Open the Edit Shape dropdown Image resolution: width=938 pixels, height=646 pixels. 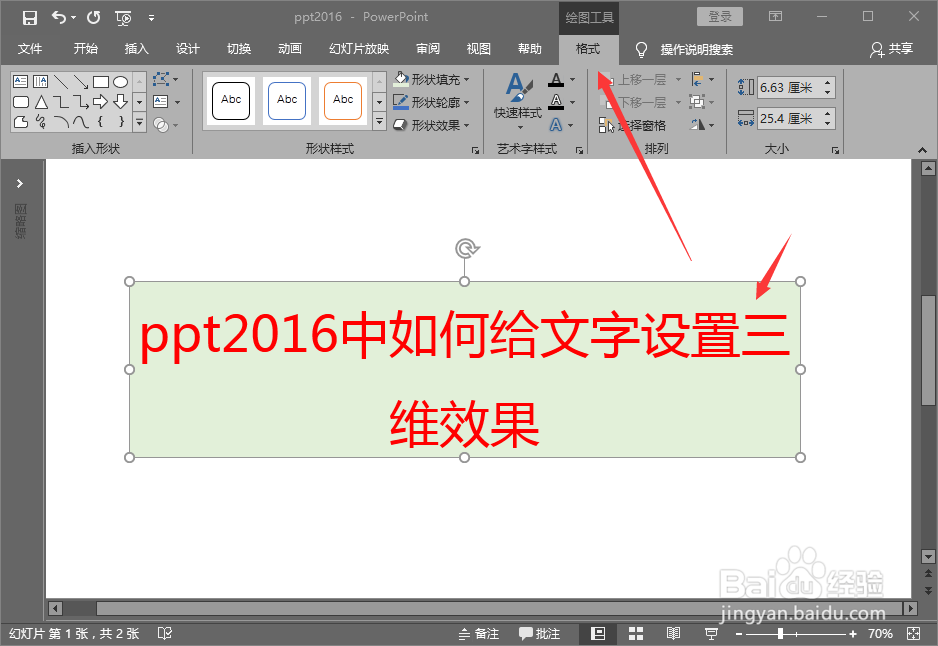pyautogui.click(x=165, y=79)
